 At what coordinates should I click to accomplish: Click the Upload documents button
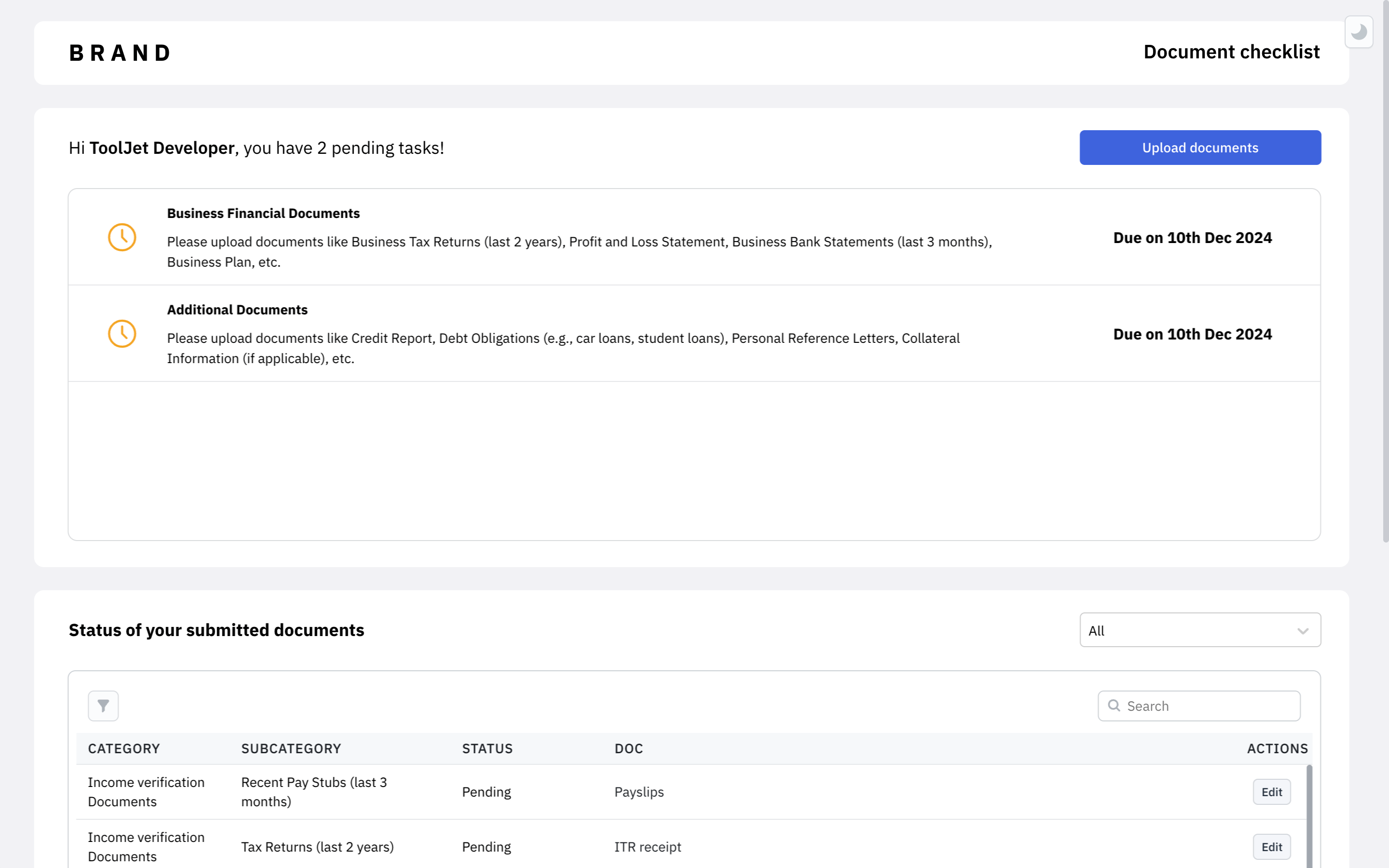pos(1199,148)
